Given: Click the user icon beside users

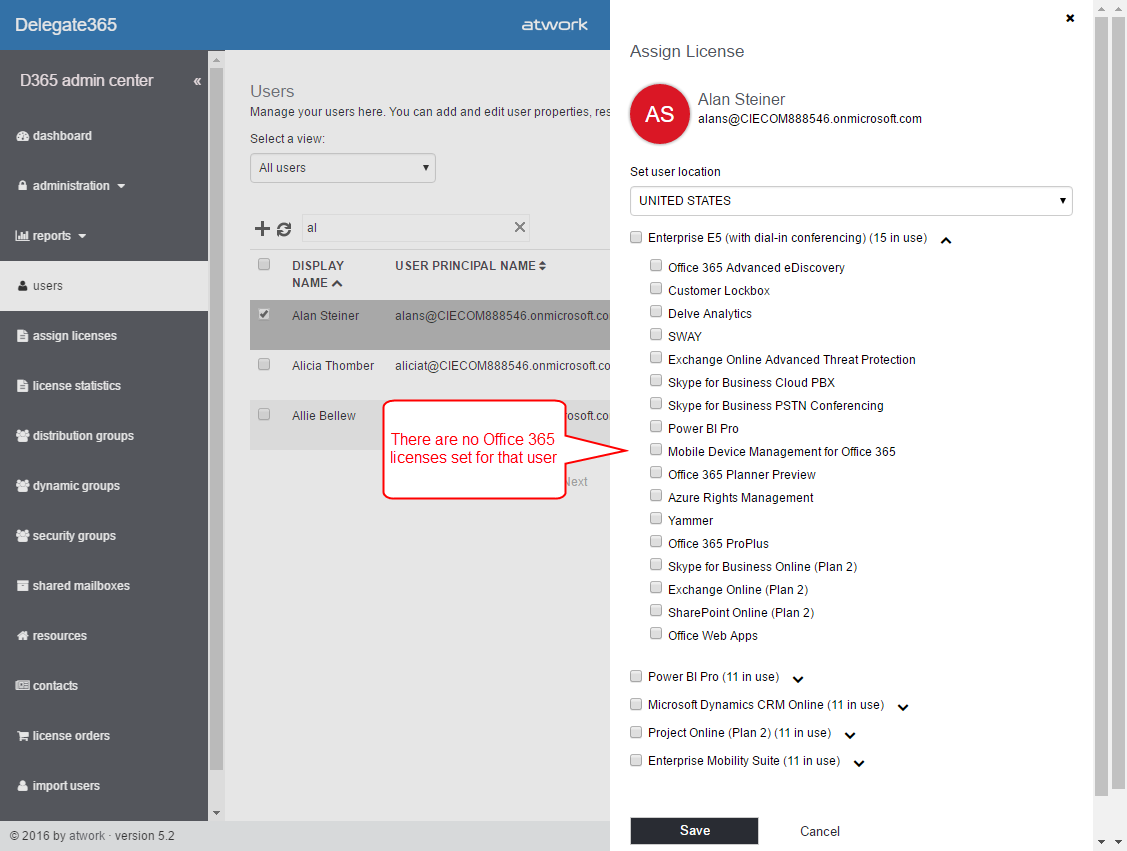Looking at the screenshot, I should 23,285.
